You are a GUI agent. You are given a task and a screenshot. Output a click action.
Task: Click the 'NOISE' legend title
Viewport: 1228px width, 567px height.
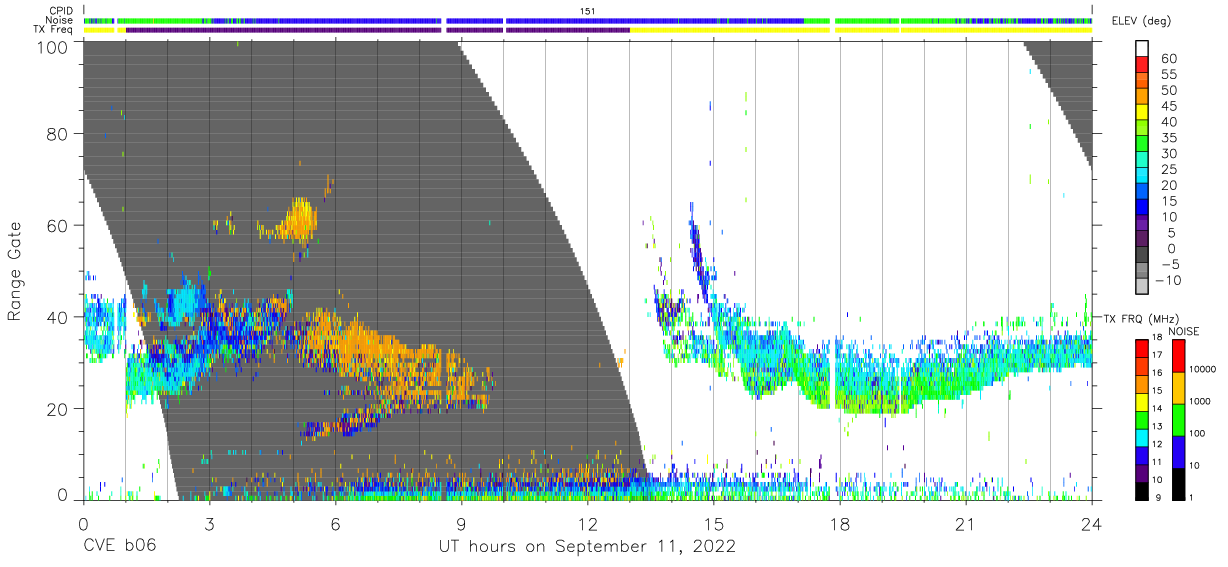point(1183,330)
